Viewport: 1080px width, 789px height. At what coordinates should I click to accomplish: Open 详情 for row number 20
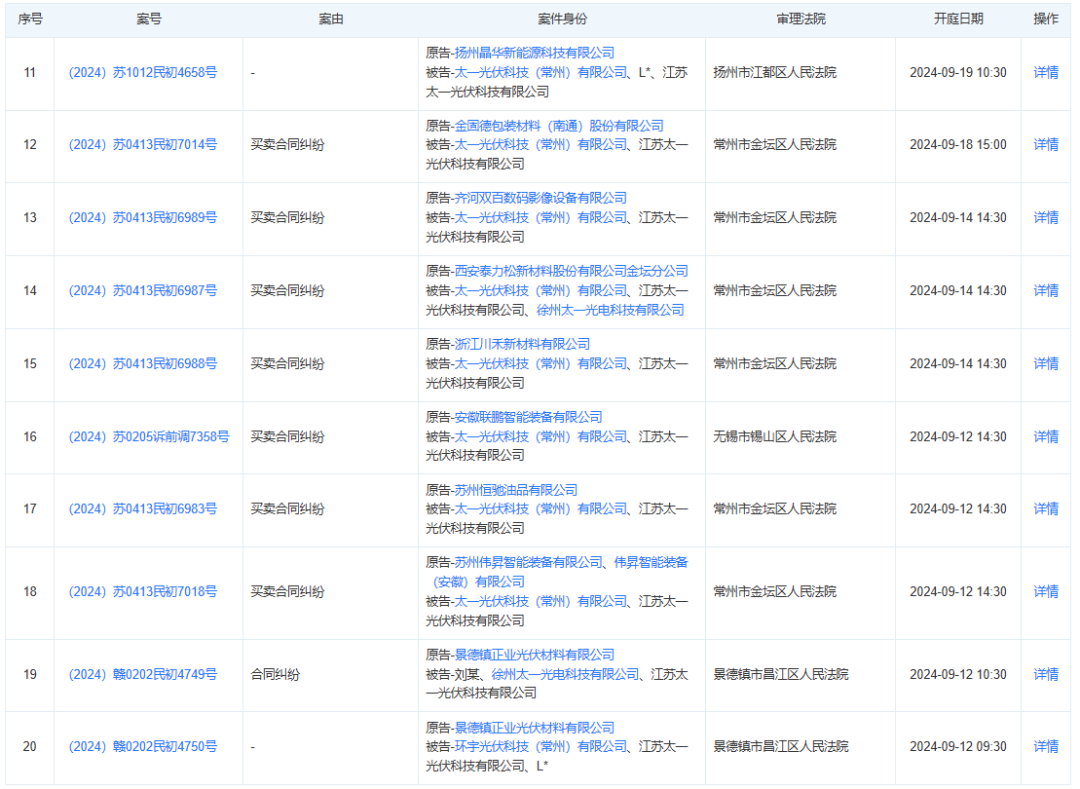coord(1046,747)
